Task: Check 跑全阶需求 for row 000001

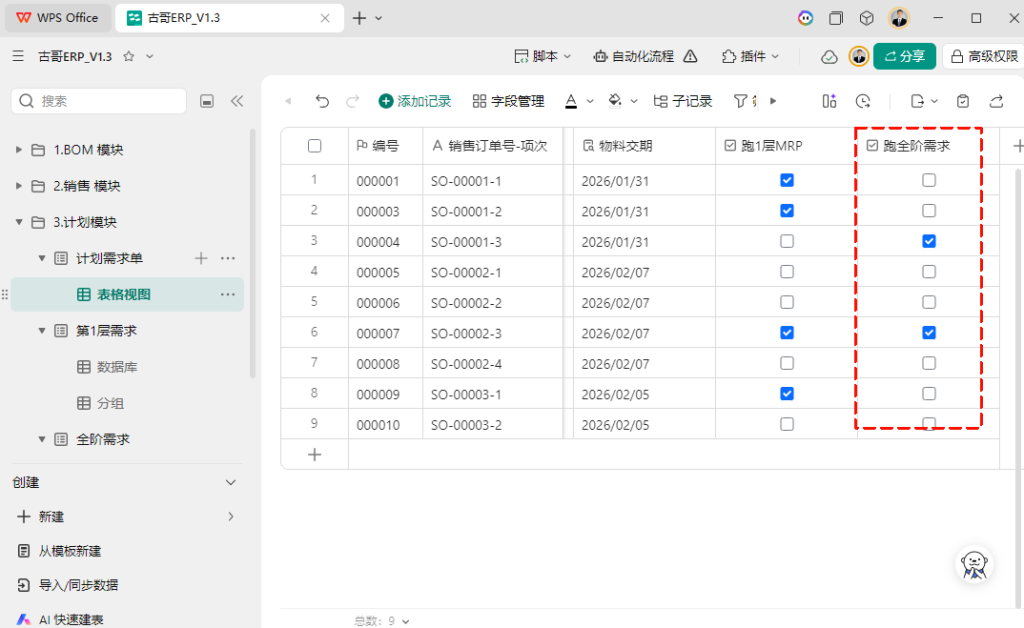Action: (x=929, y=180)
